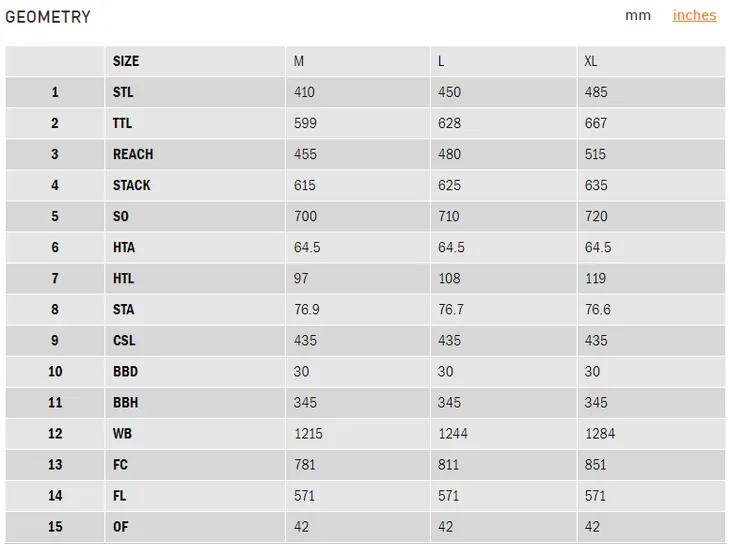The height and width of the screenshot is (544, 730).
Task: Select the L size column header
Action: [441, 61]
